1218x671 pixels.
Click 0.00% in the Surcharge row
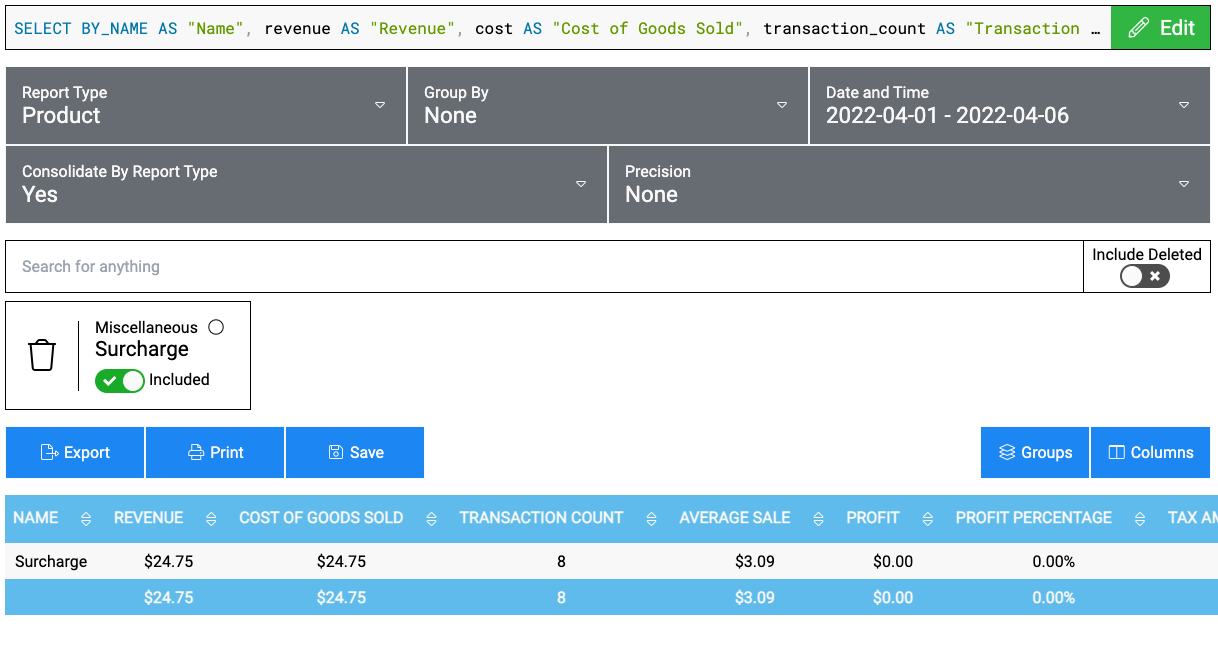[x=1054, y=562]
